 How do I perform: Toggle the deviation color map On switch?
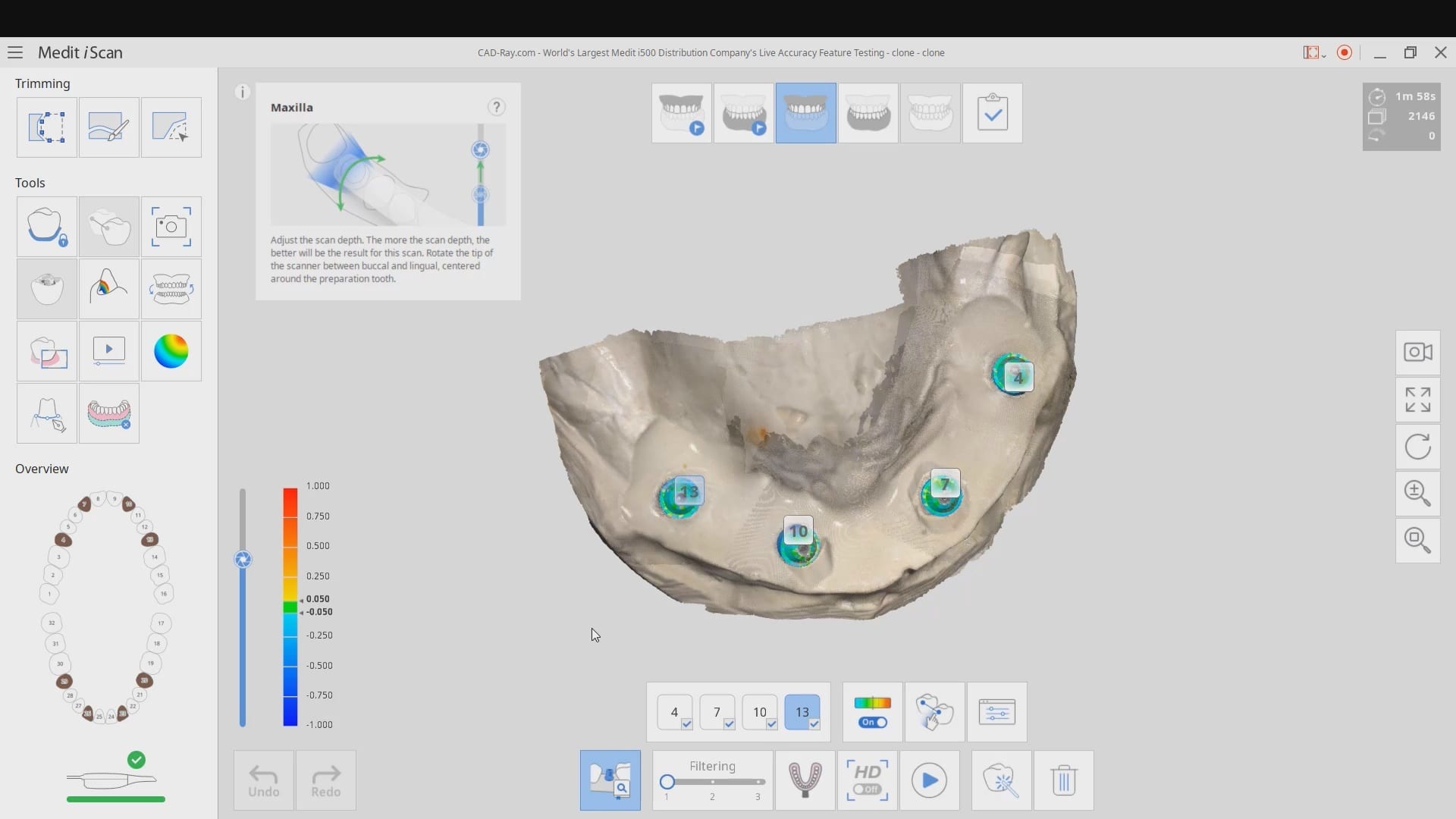pyautogui.click(x=873, y=722)
